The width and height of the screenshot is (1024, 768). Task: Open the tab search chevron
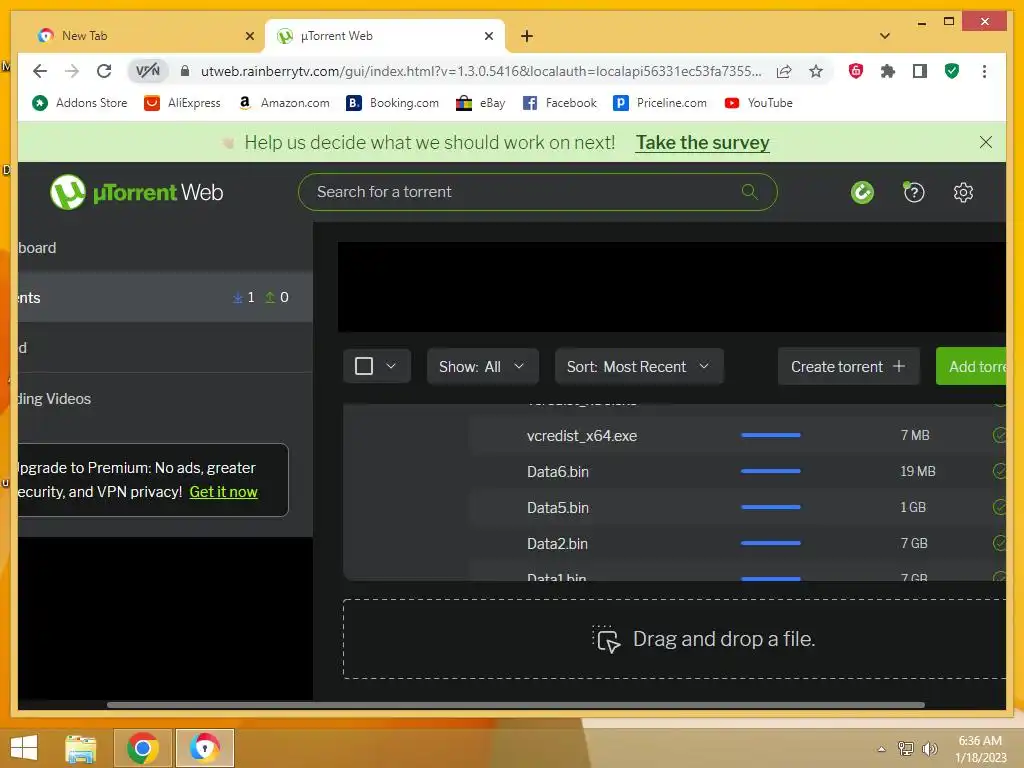tap(885, 36)
